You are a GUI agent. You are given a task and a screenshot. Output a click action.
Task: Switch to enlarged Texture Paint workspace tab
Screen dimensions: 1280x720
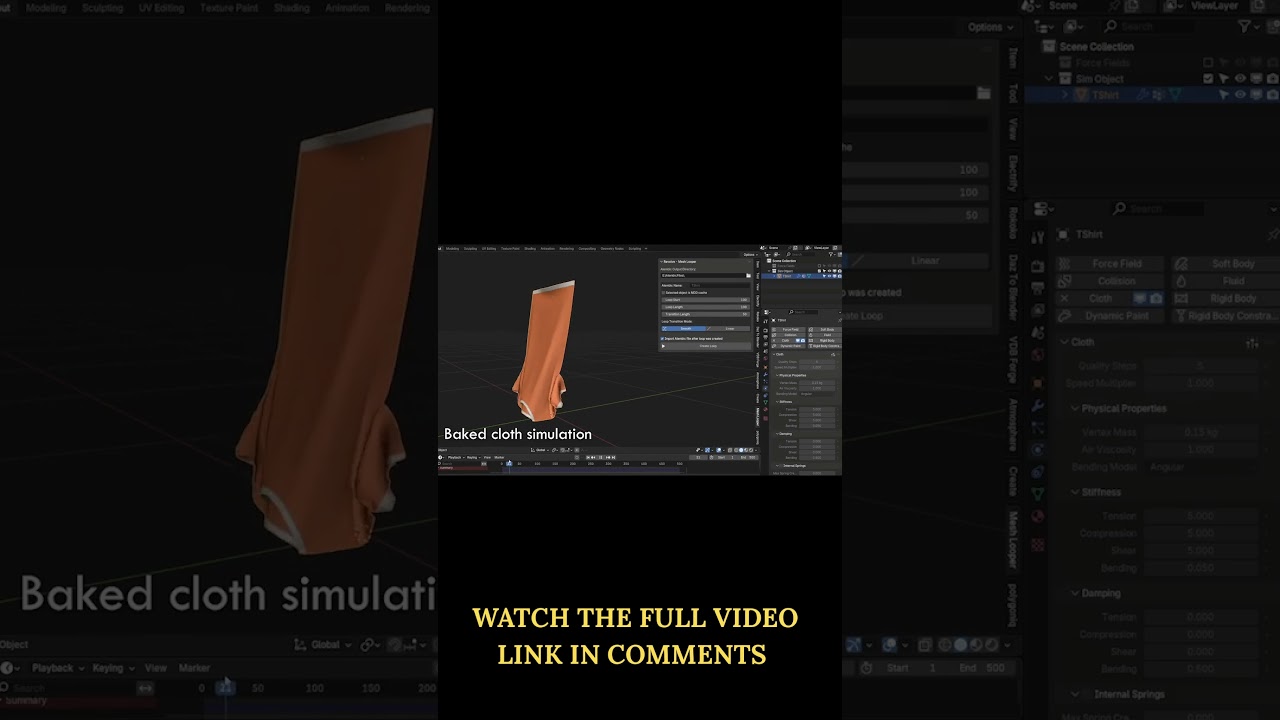pyautogui.click(x=230, y=7)
